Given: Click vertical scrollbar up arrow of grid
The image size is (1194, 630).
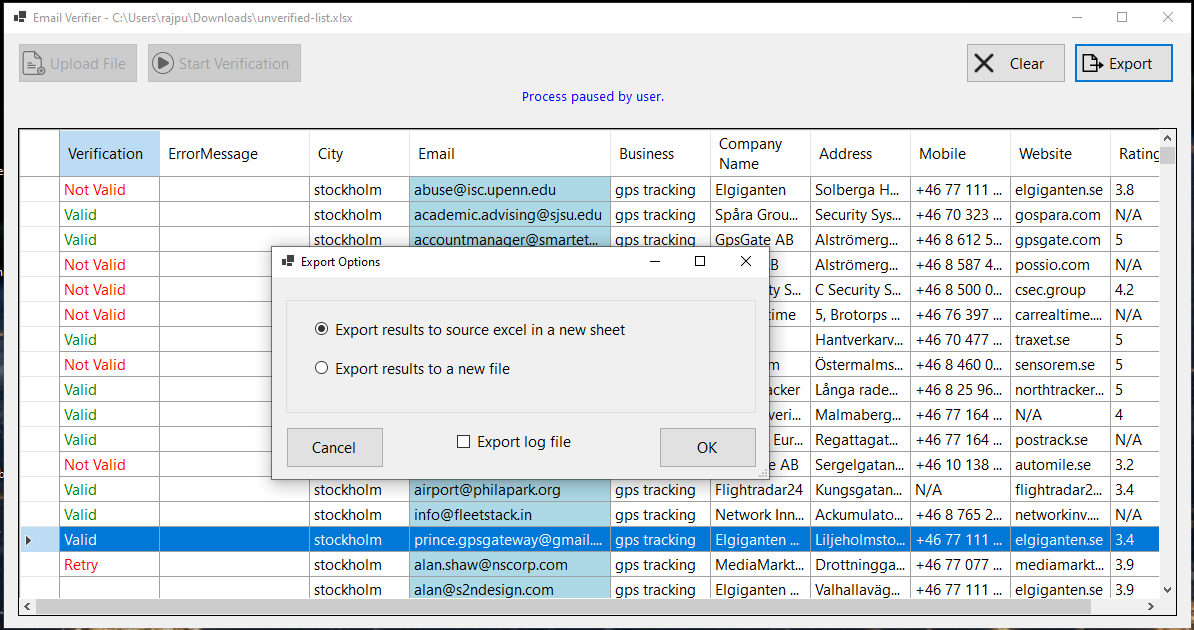Looking at the screenshot, I should pos(1167,138).
